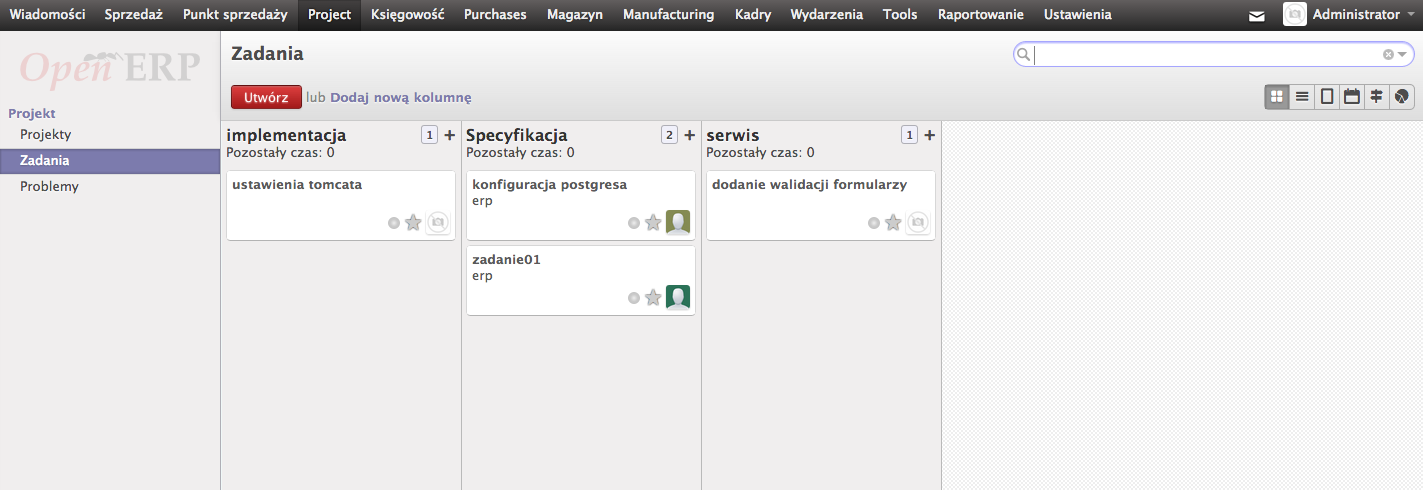Open the graph view

(x=1402, y=97)
